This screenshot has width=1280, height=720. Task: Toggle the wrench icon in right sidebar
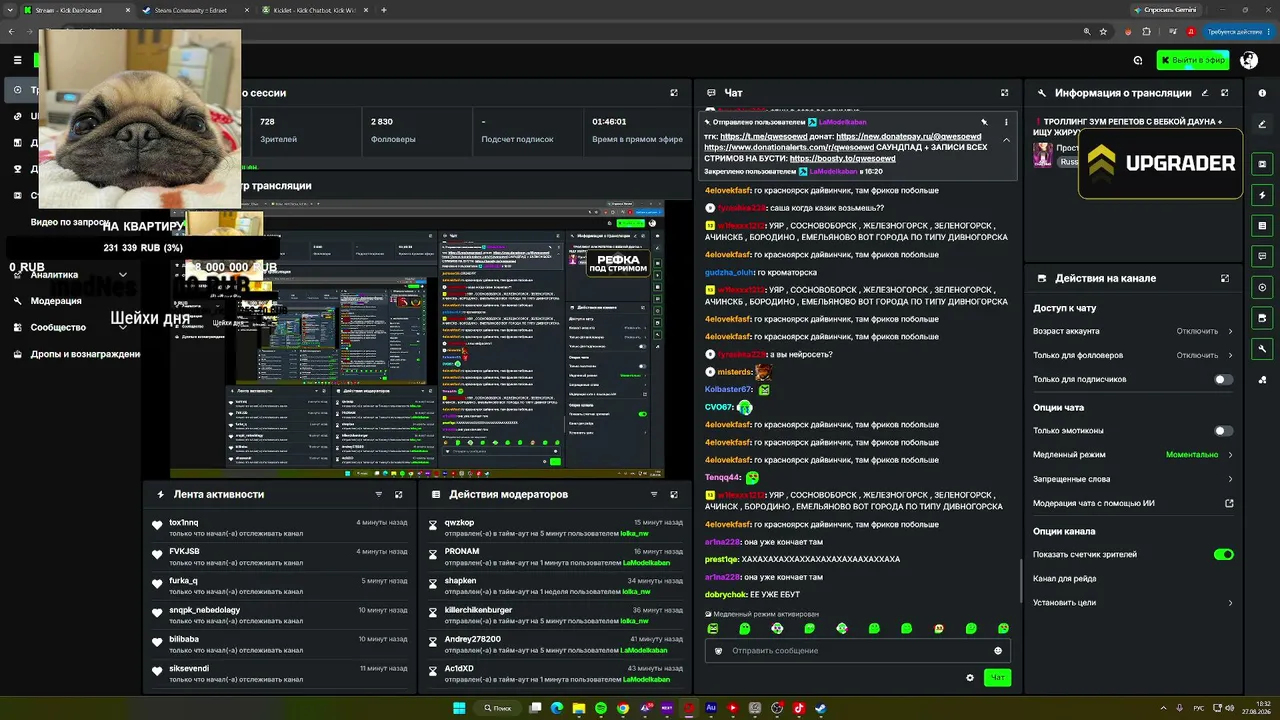(1262, 349)
